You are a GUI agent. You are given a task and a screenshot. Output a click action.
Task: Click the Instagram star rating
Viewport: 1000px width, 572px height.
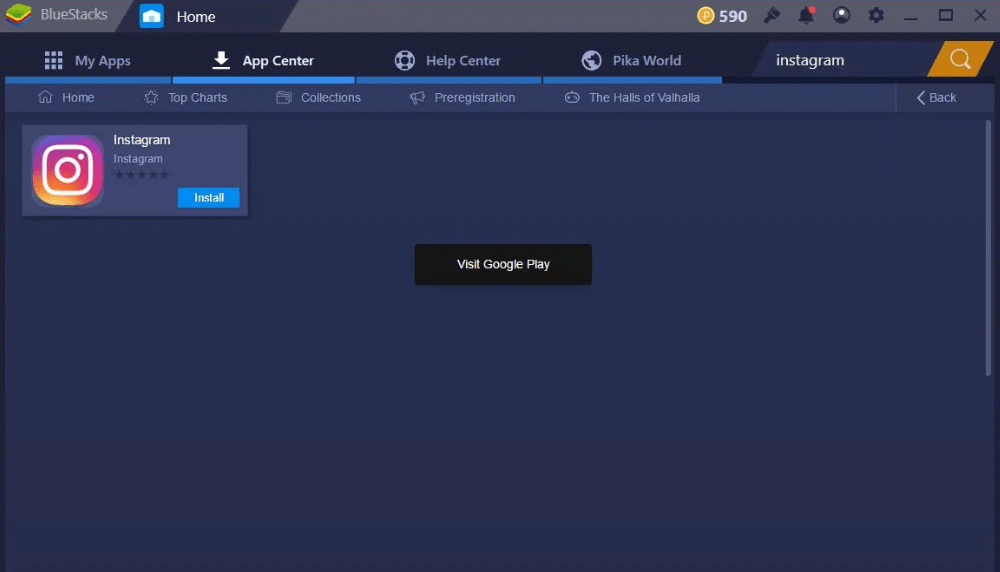(x=142, y=175)
